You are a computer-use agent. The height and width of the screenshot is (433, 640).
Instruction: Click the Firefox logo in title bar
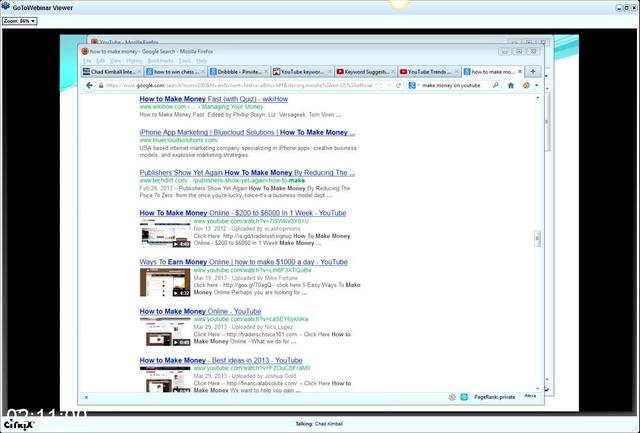tap(84, 51)
